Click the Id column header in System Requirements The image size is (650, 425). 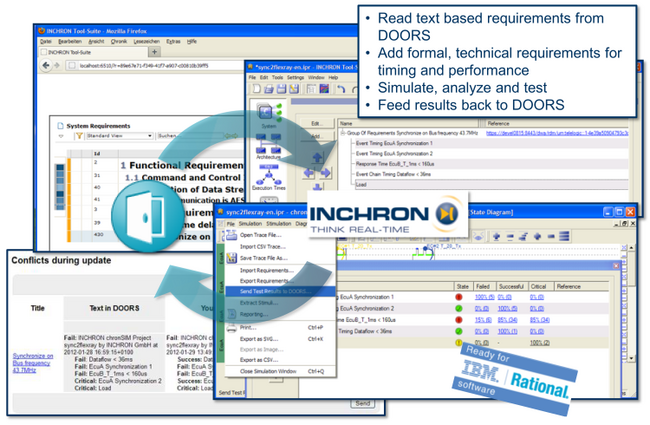point(97,153)
